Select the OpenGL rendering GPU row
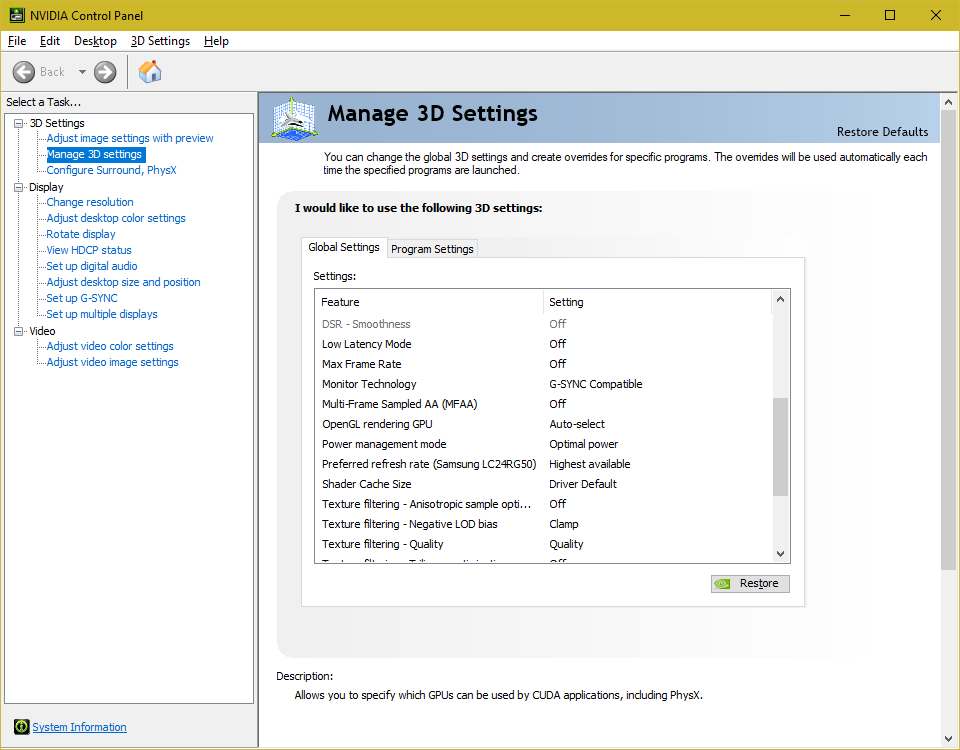This screenshot has height=750, width=960. [x=544, y=424]
